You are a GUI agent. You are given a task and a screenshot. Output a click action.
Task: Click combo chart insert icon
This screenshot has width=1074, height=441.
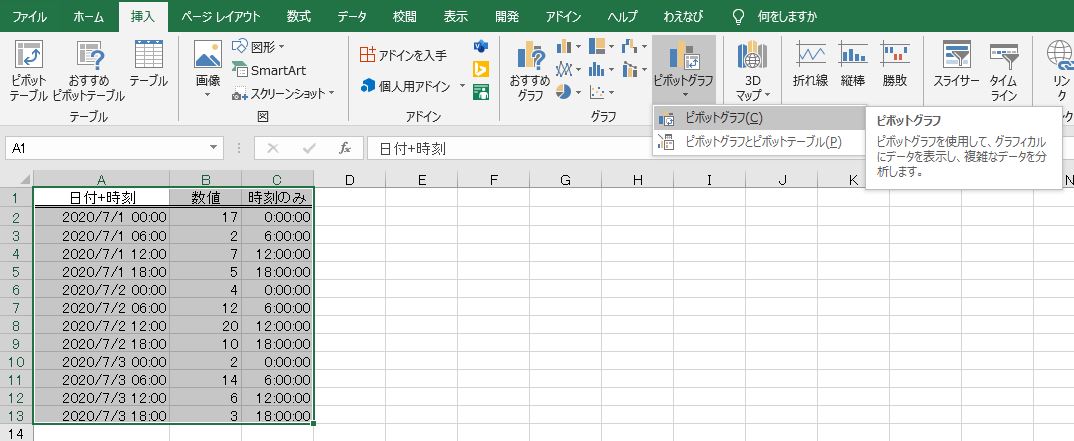coord(629,69)
